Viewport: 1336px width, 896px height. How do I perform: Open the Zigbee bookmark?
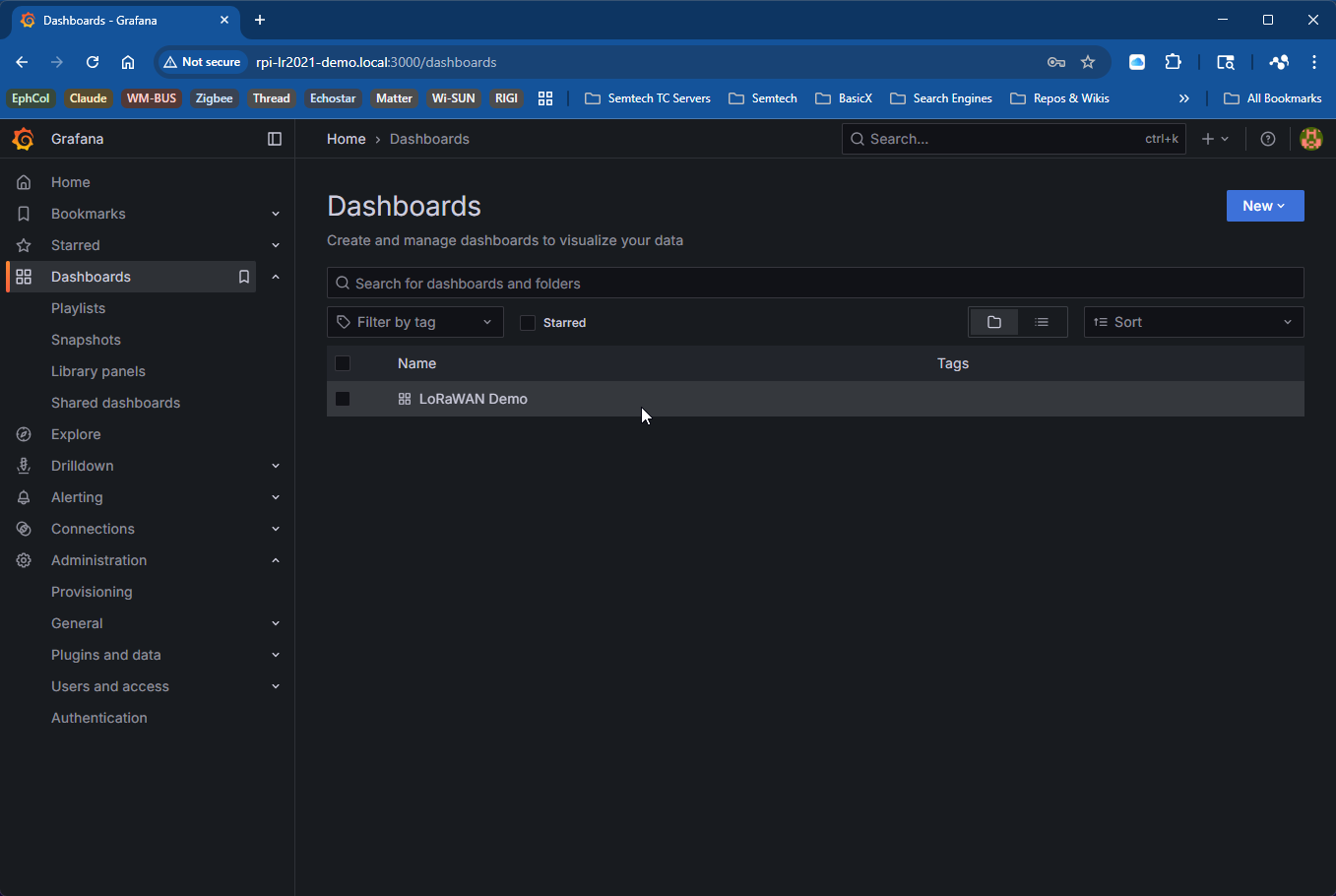tap(214, 98)
